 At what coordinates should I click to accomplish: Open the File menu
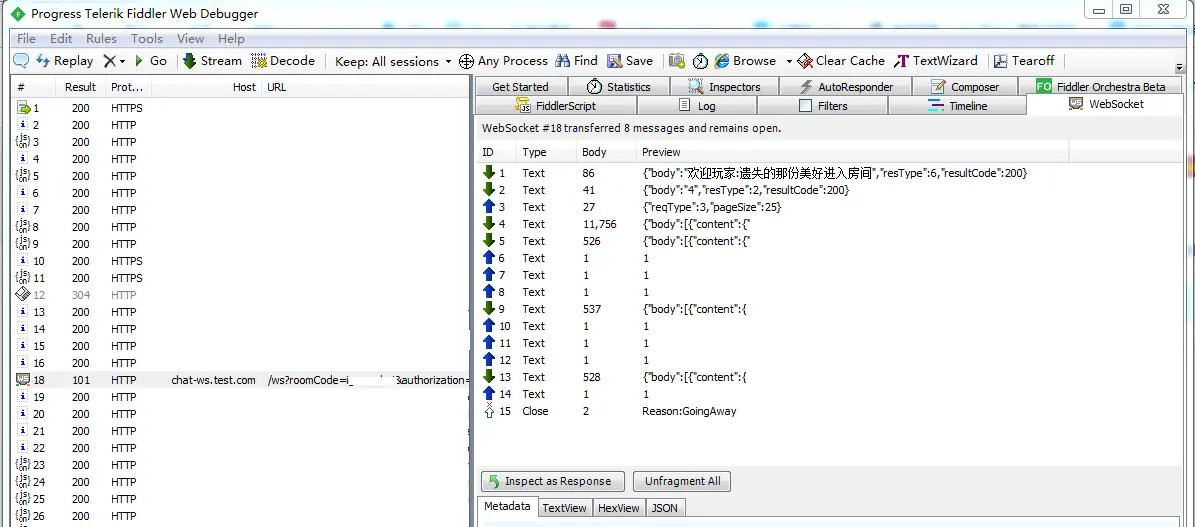(x=26, y=38)
